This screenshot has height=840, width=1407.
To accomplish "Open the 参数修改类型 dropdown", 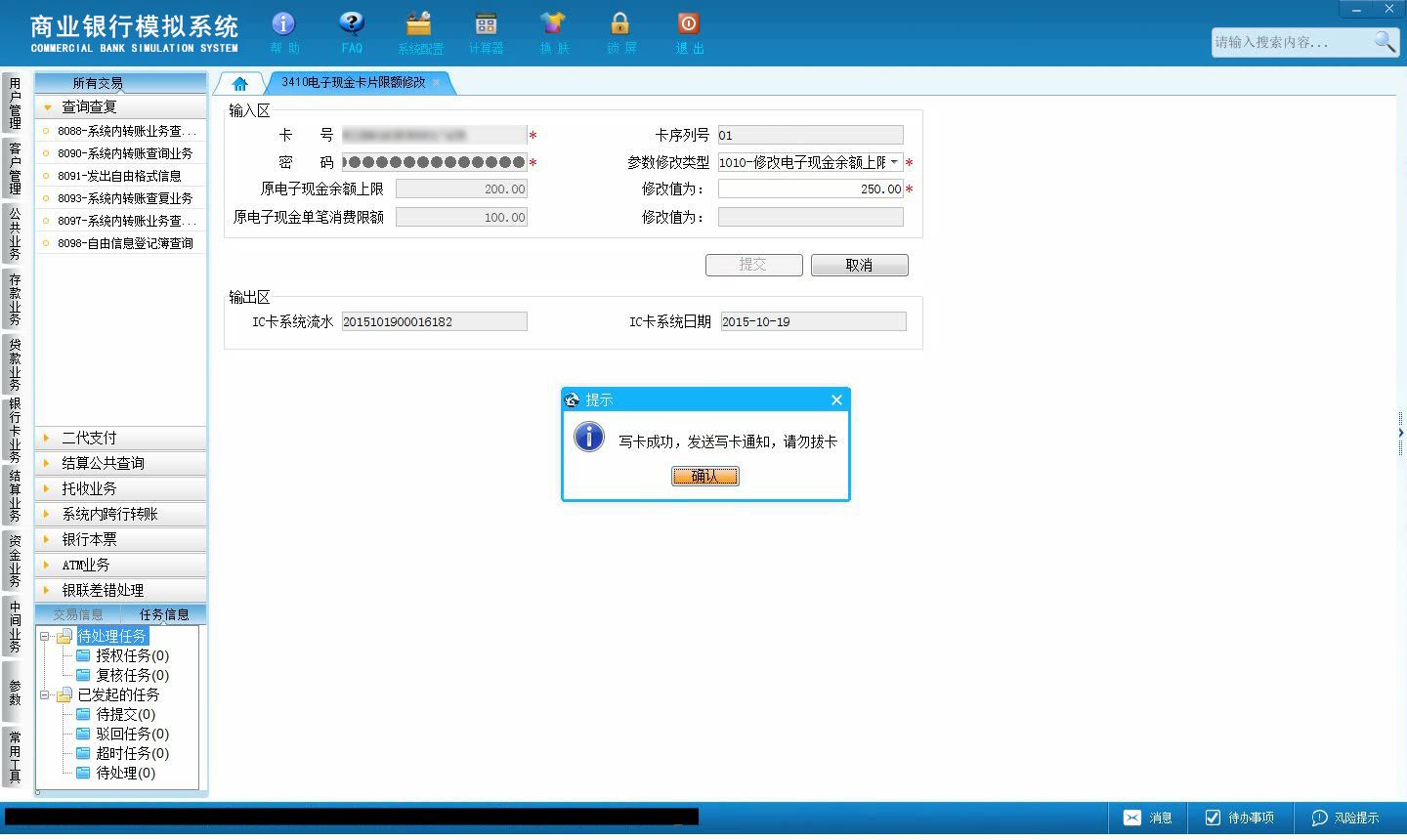I will [x=894, y=162].
